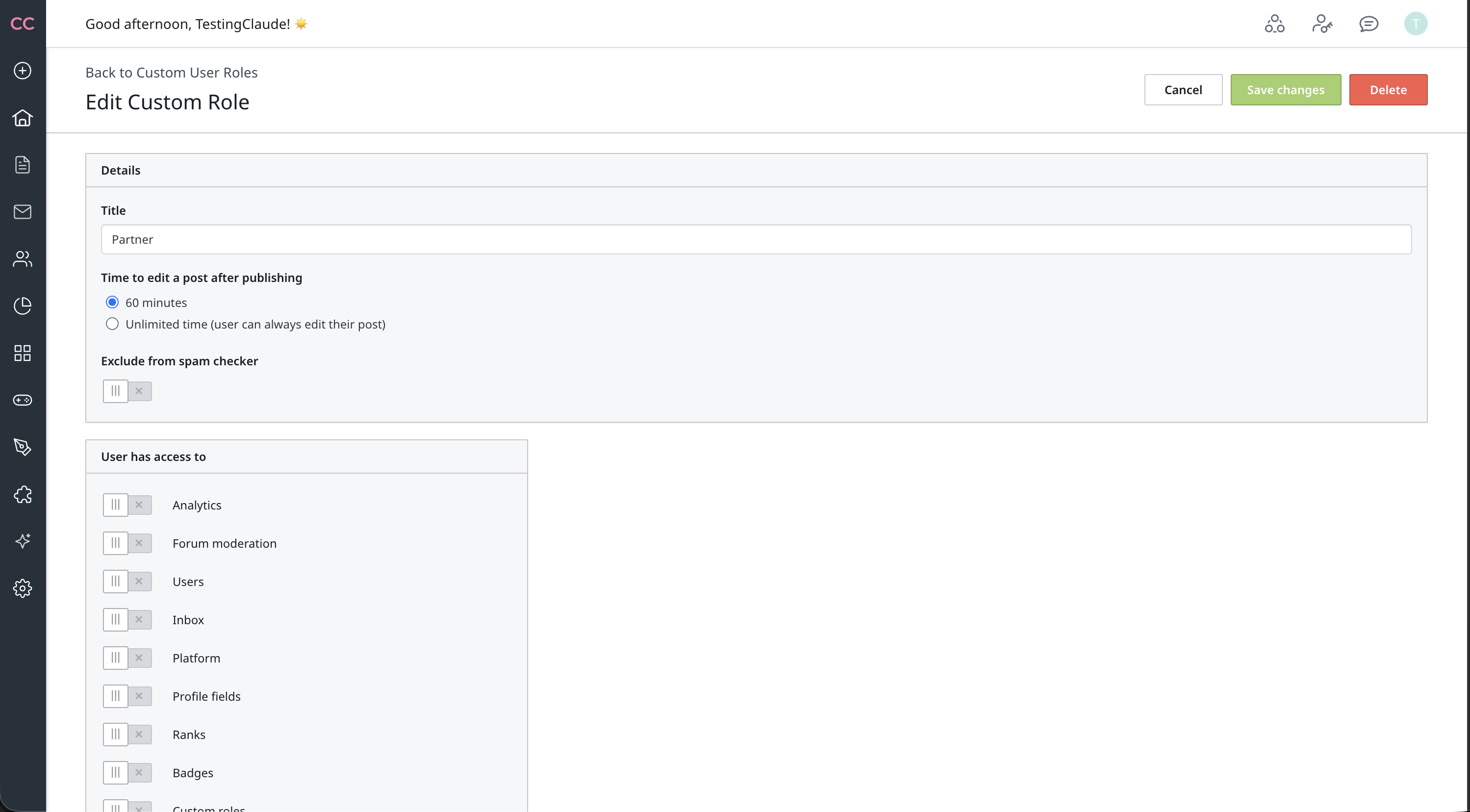Click the red Delete button

tap(1388, 90)
